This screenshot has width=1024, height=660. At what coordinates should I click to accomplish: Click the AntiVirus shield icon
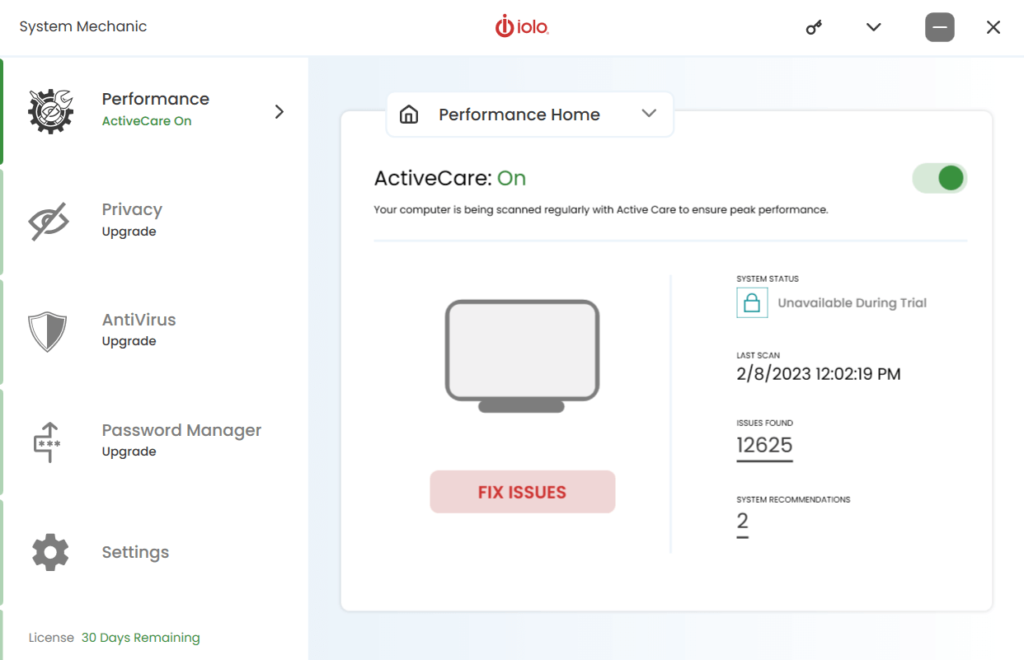coord(48,332)
